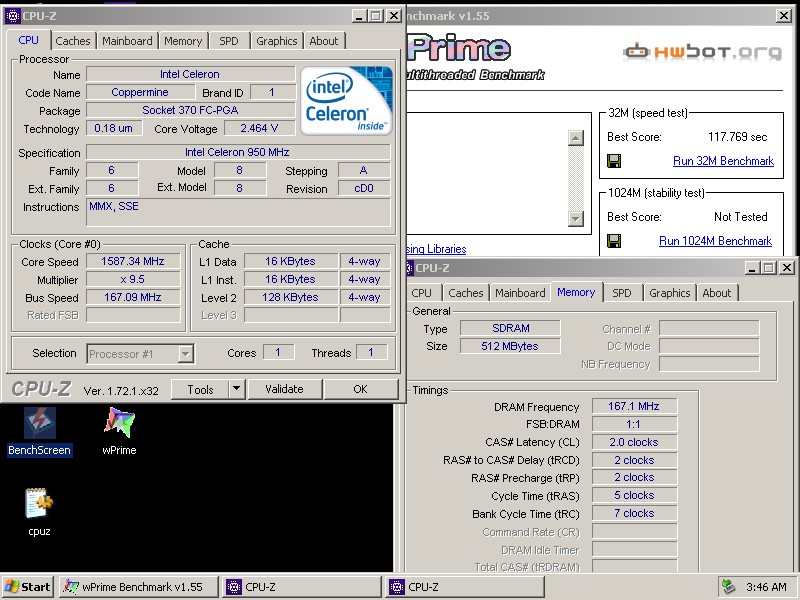Click the OK button in CPU-Z
The height and width of the screenshot is (600, 800).
[x=360, y=389]
